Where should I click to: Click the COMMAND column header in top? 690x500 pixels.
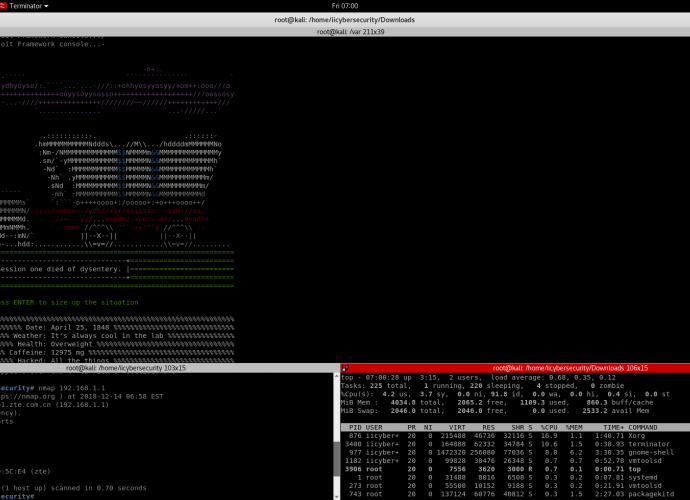point(642,427)
